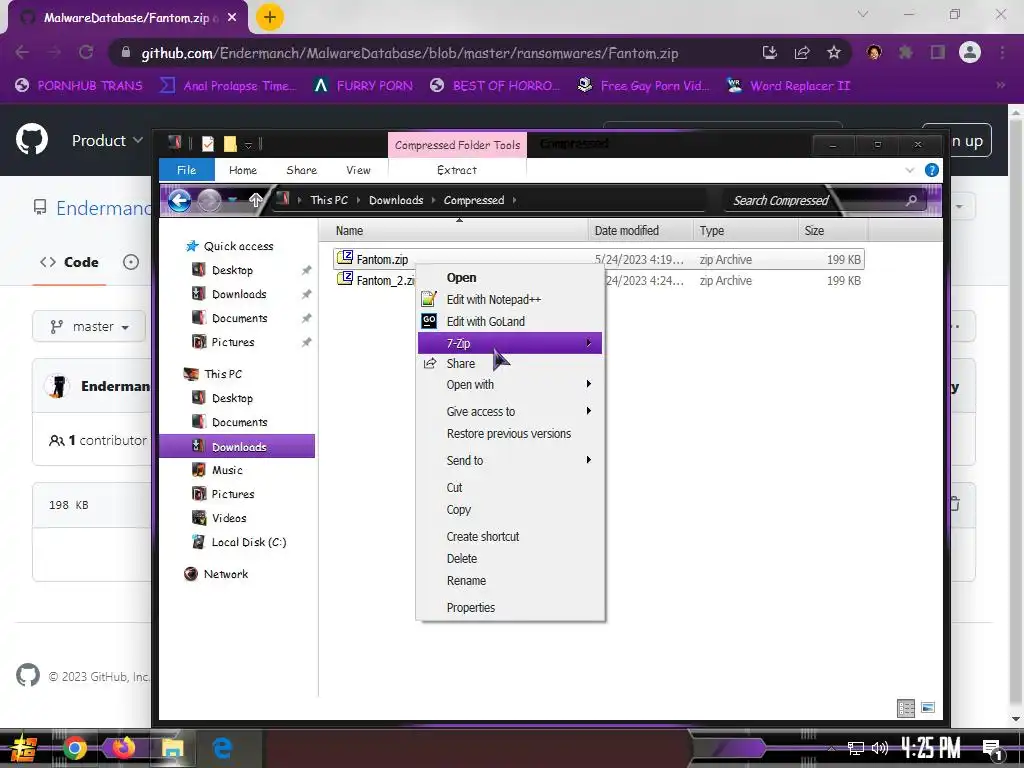
Task: Launch Firefox from the taskbar
Action: (x=123, y=748)
